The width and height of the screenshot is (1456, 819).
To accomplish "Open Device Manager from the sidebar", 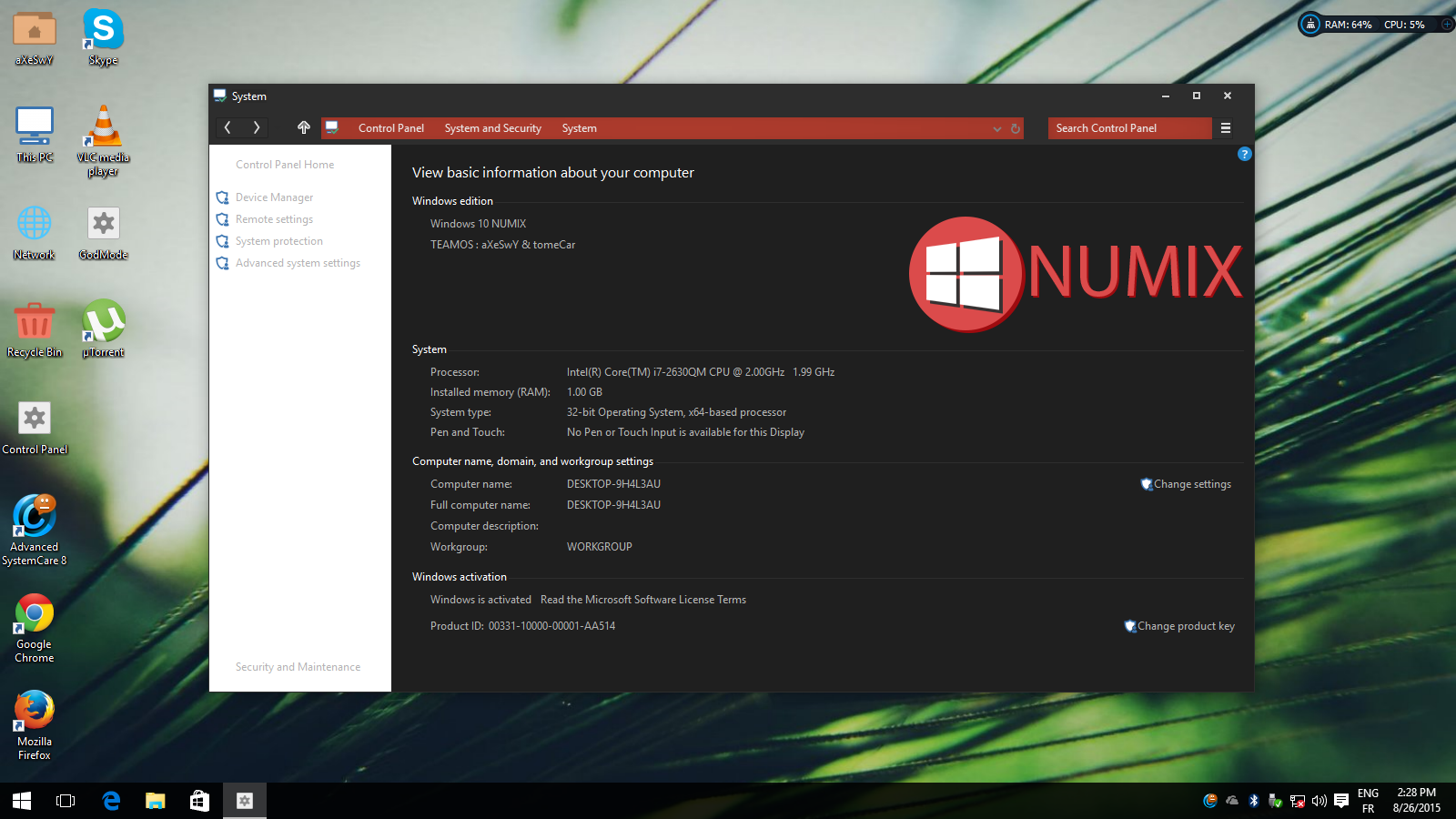I will (274, 197).
